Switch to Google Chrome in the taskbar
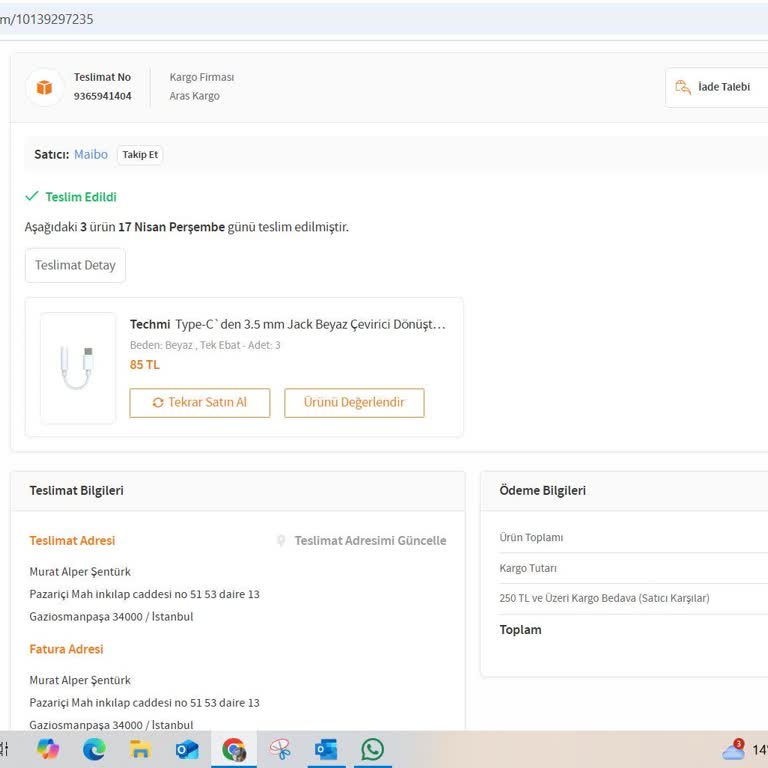 click(x=234, y=749)
